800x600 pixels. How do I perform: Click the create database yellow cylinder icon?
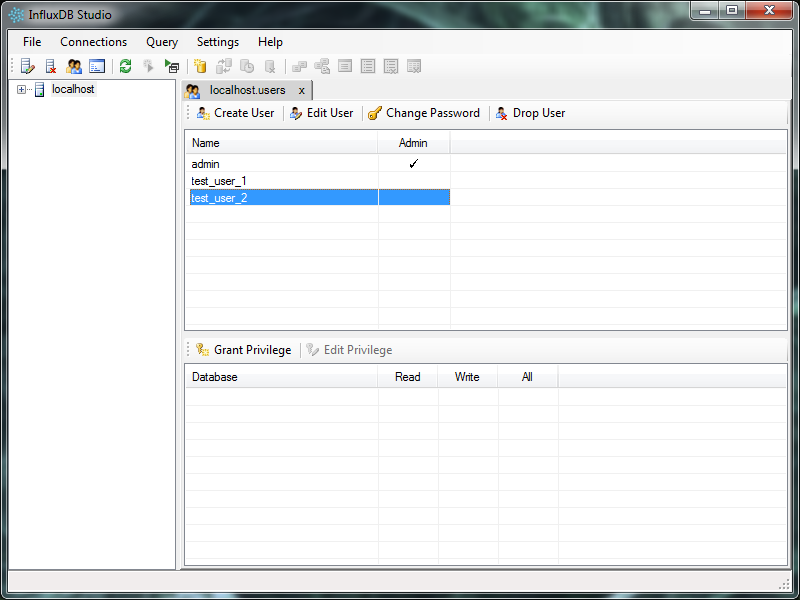pyautogui.click(x=201, y=66)
